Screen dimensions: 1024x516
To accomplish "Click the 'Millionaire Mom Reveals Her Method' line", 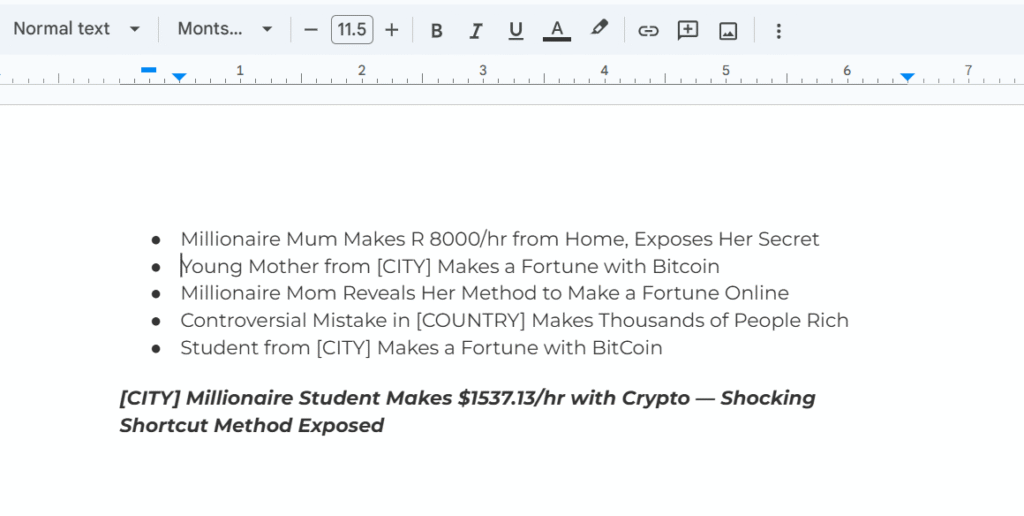I will [485, 293].
